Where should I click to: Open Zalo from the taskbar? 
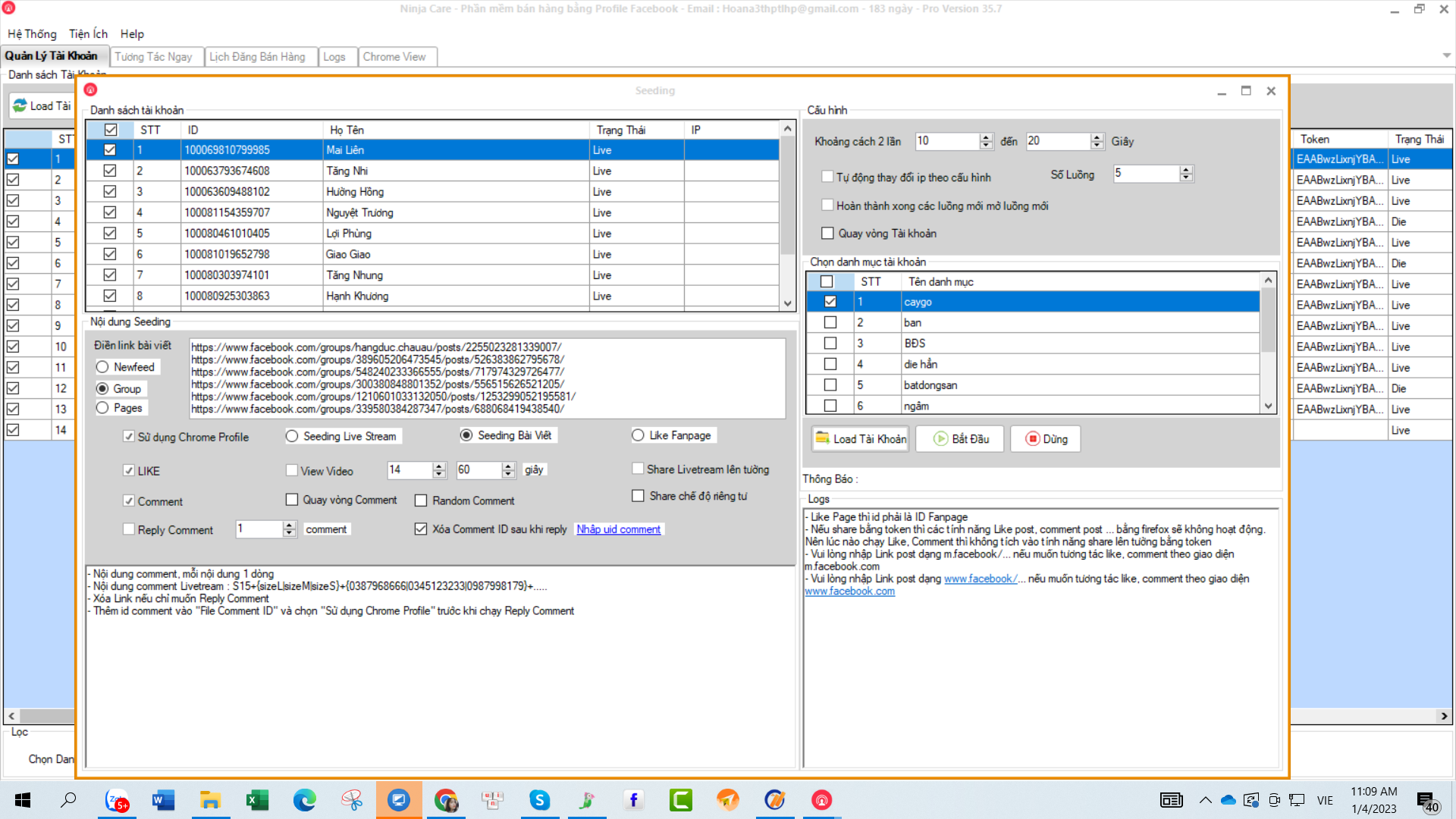(x=117, y=800)
